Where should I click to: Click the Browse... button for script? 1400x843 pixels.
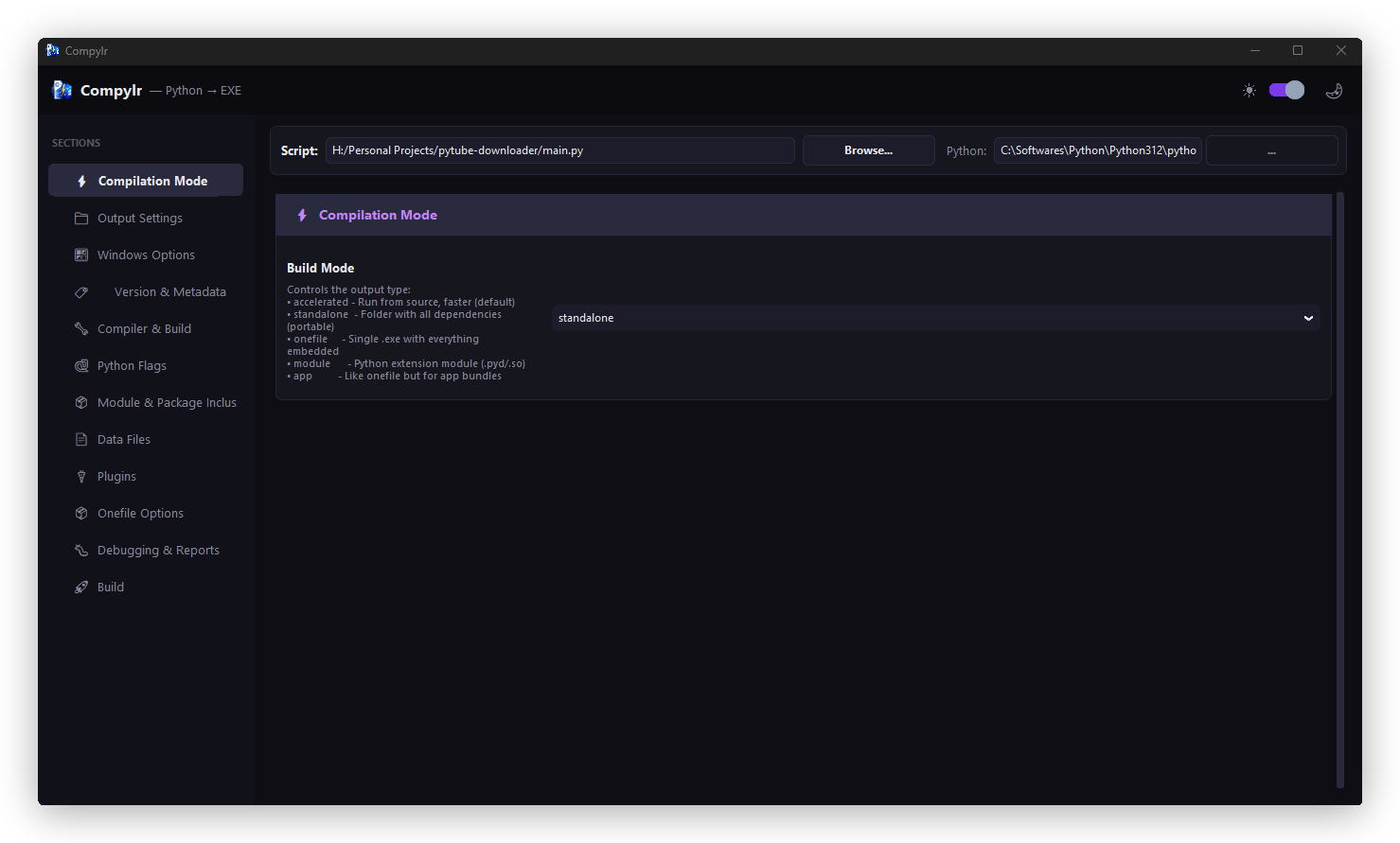click(x=869, y=150)
